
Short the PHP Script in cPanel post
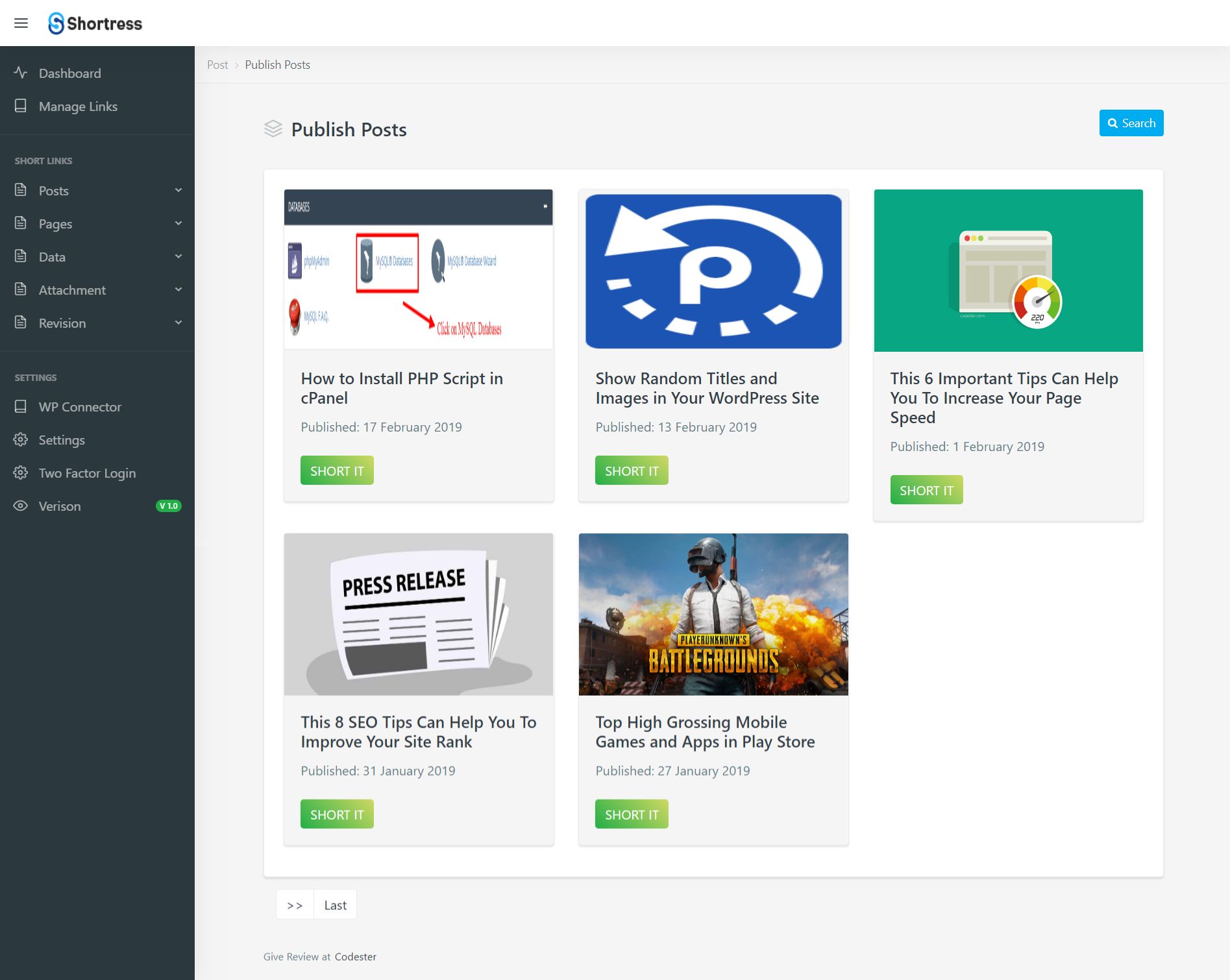pyautogui.click(x=337, y=471)
